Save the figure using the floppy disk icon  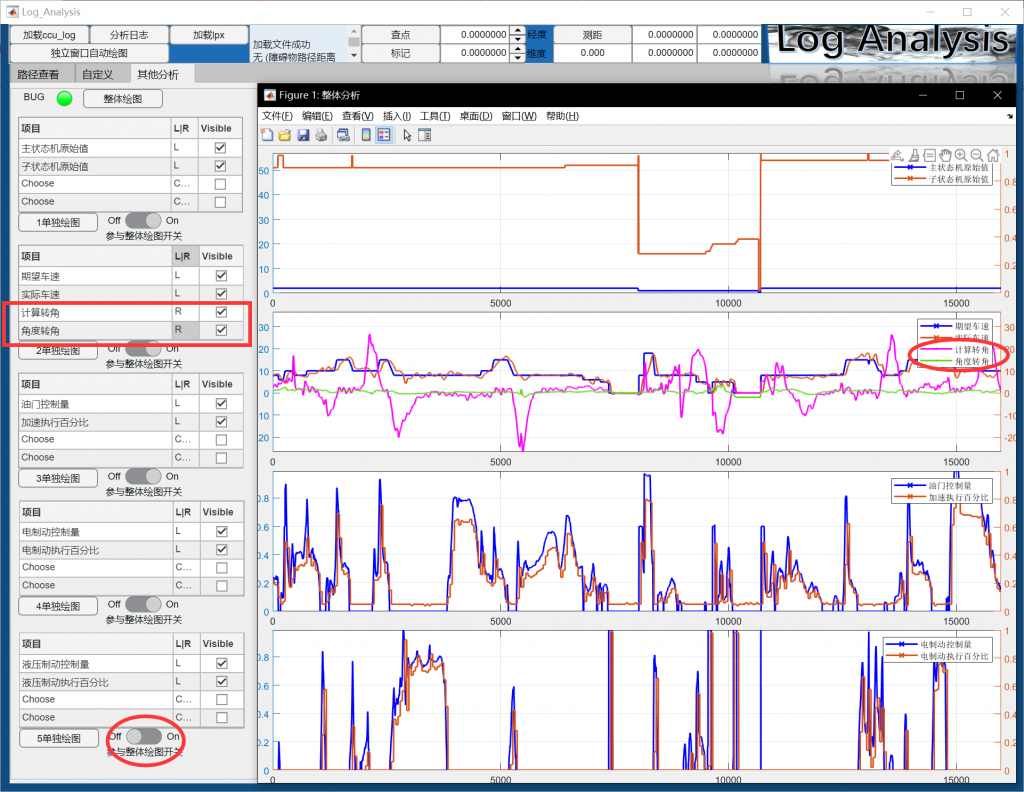[303, 135]
